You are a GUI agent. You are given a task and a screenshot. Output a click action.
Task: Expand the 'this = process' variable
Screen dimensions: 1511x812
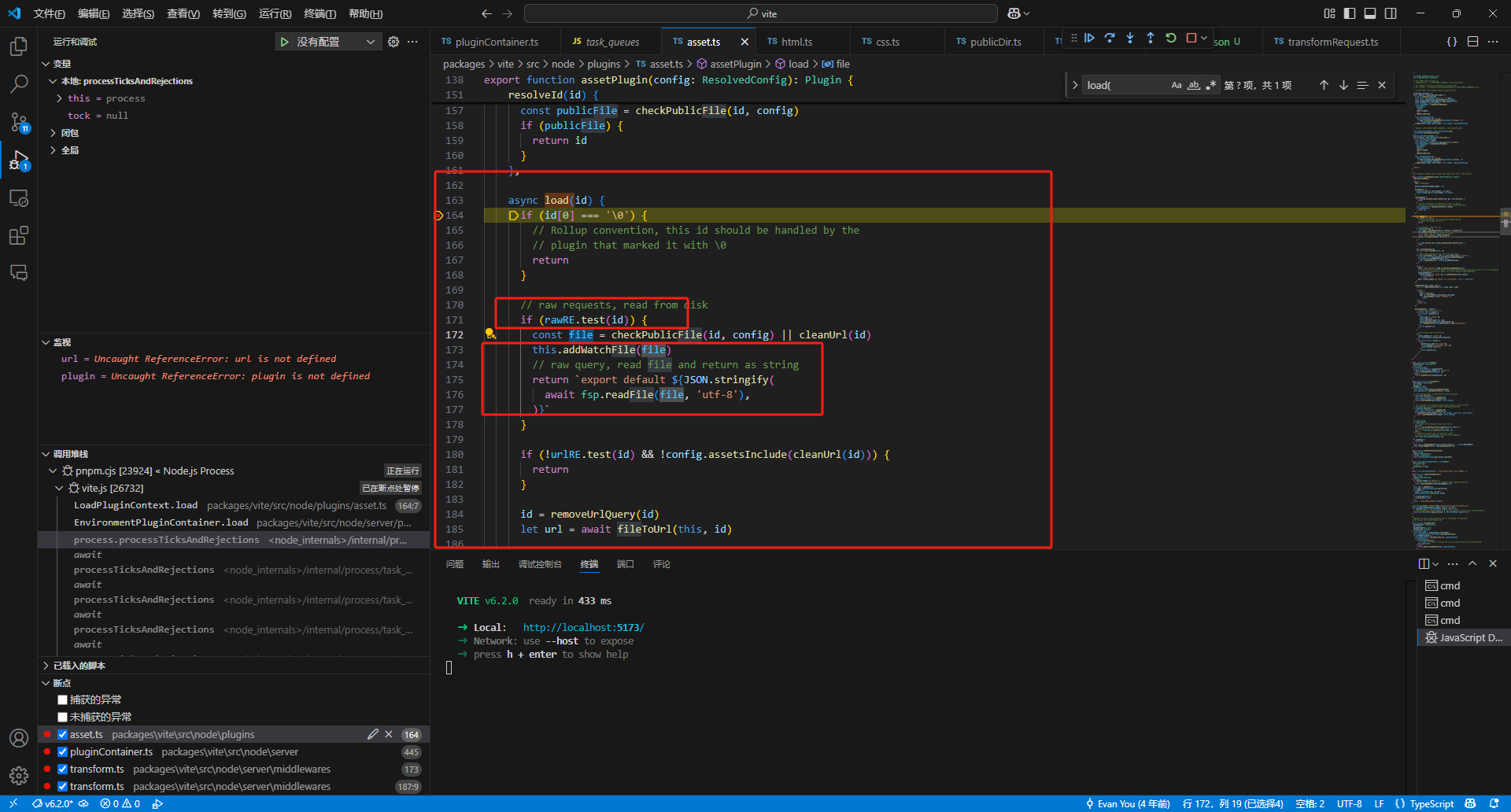(60, 98)
